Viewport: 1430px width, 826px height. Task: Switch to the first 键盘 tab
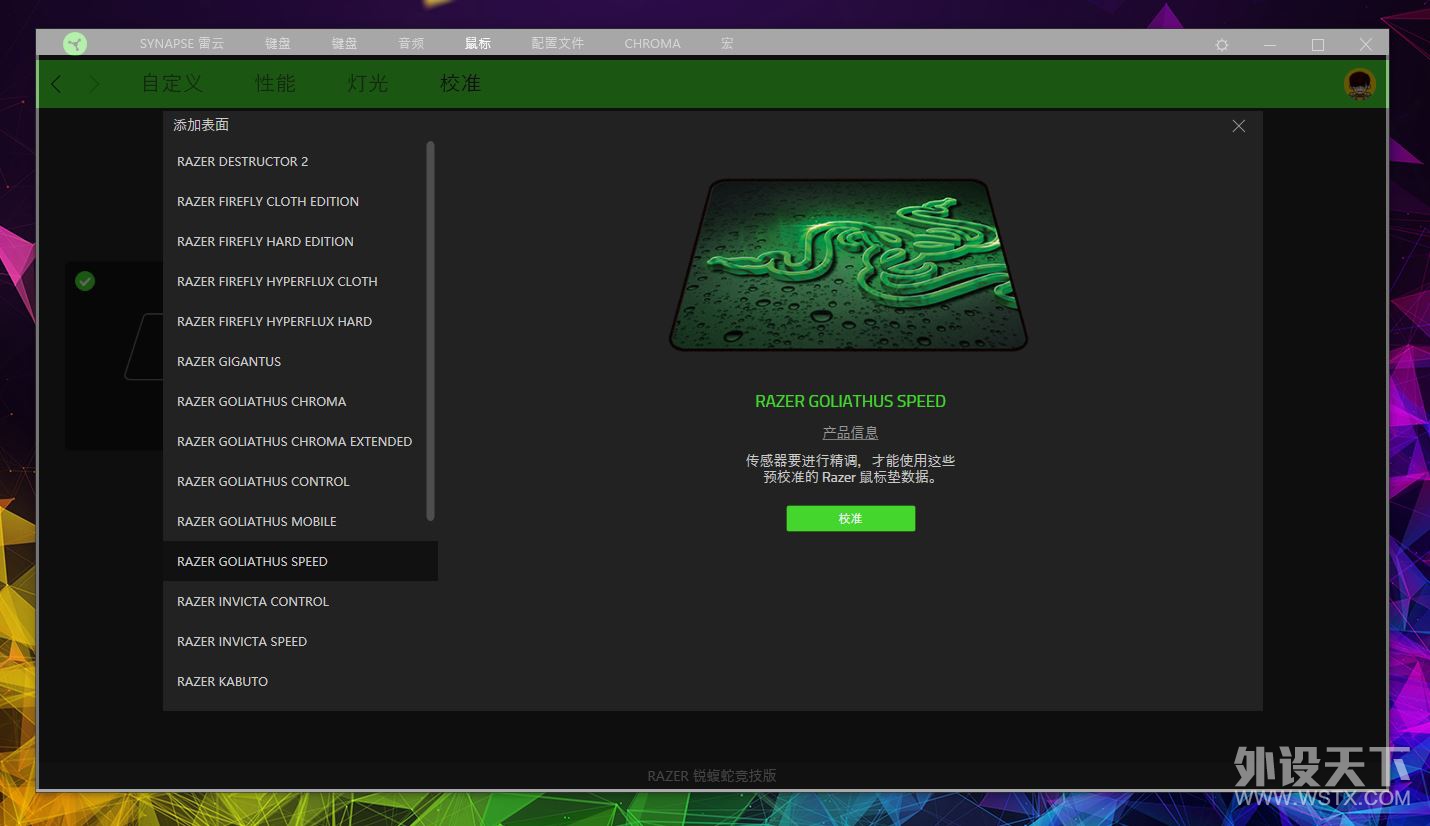point(278,44)
